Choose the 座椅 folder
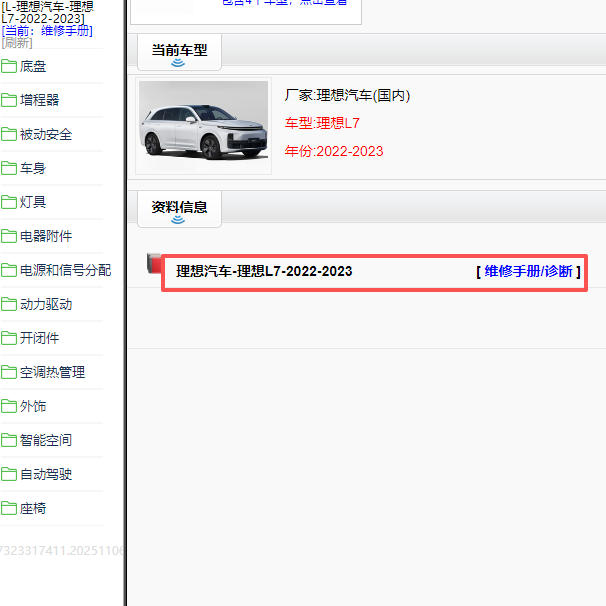Image resolution: width=606 pixels, height=606 pixels. pos(33,508)
